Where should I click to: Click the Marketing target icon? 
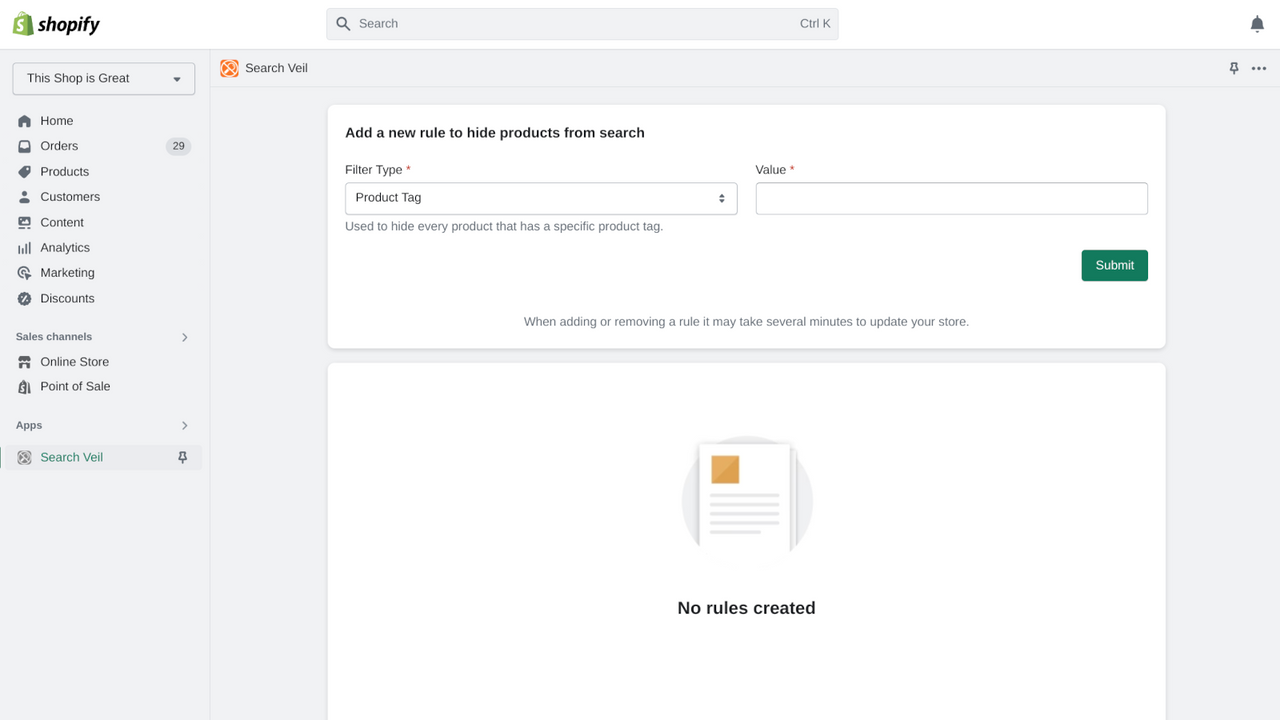coord(25,273)
